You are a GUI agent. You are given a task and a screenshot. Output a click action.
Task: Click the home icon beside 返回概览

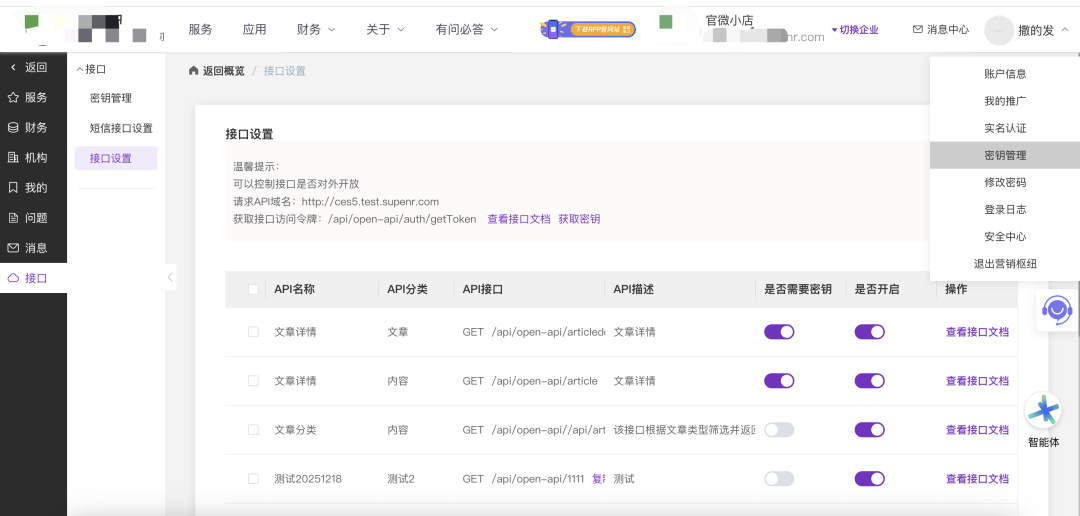tap(193, 71)
